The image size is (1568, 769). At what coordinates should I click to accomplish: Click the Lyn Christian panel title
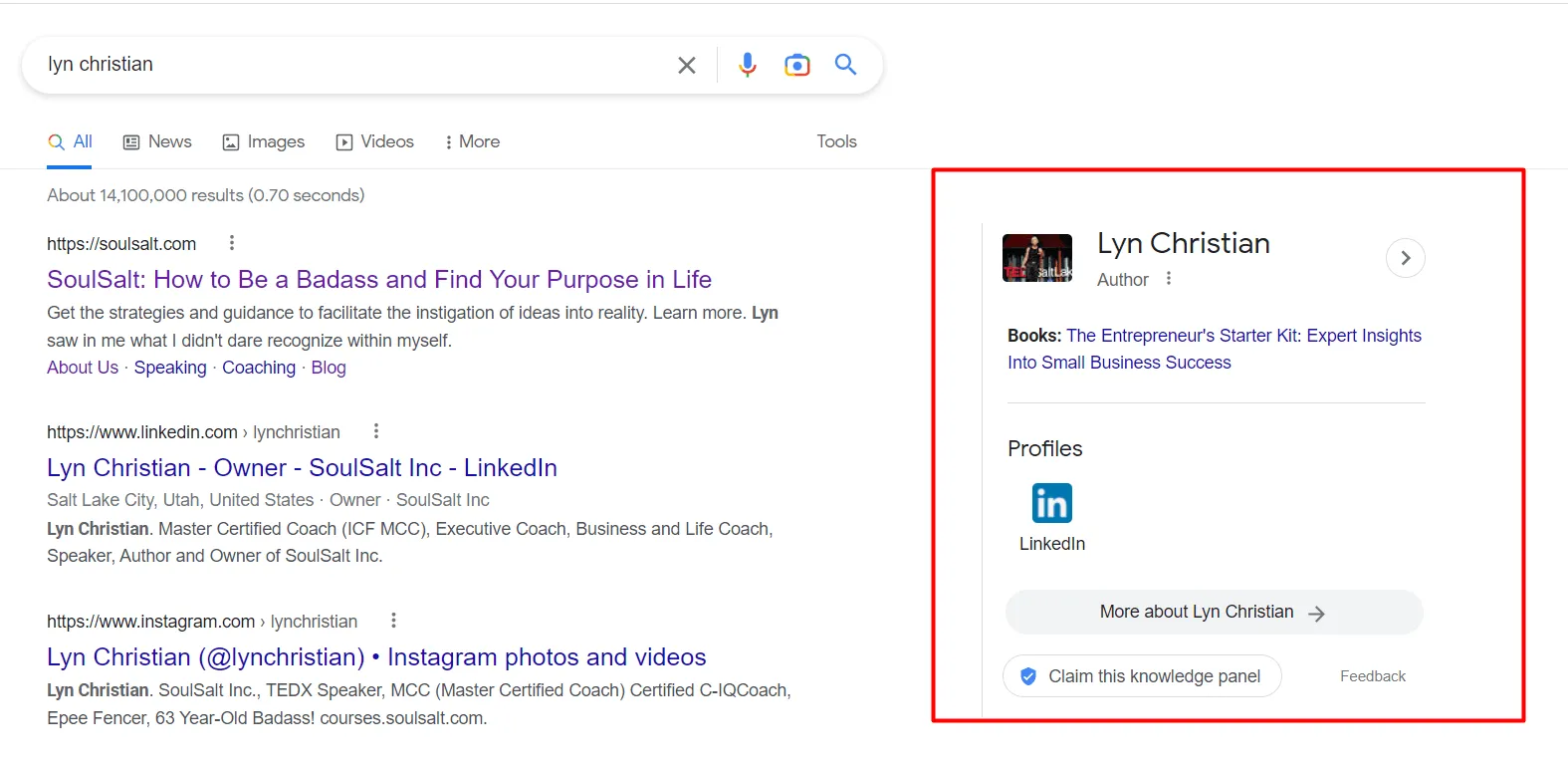1184,243
